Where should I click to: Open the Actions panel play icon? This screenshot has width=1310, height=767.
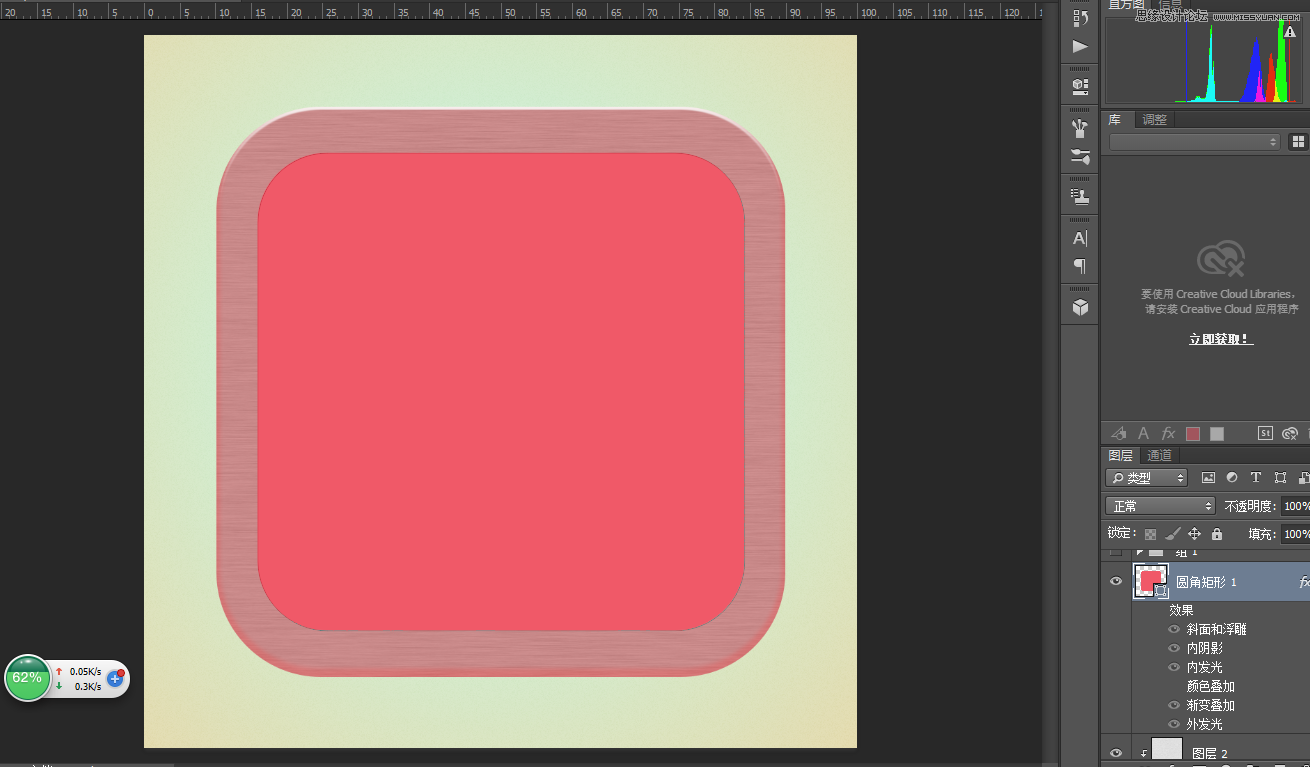1080,46
